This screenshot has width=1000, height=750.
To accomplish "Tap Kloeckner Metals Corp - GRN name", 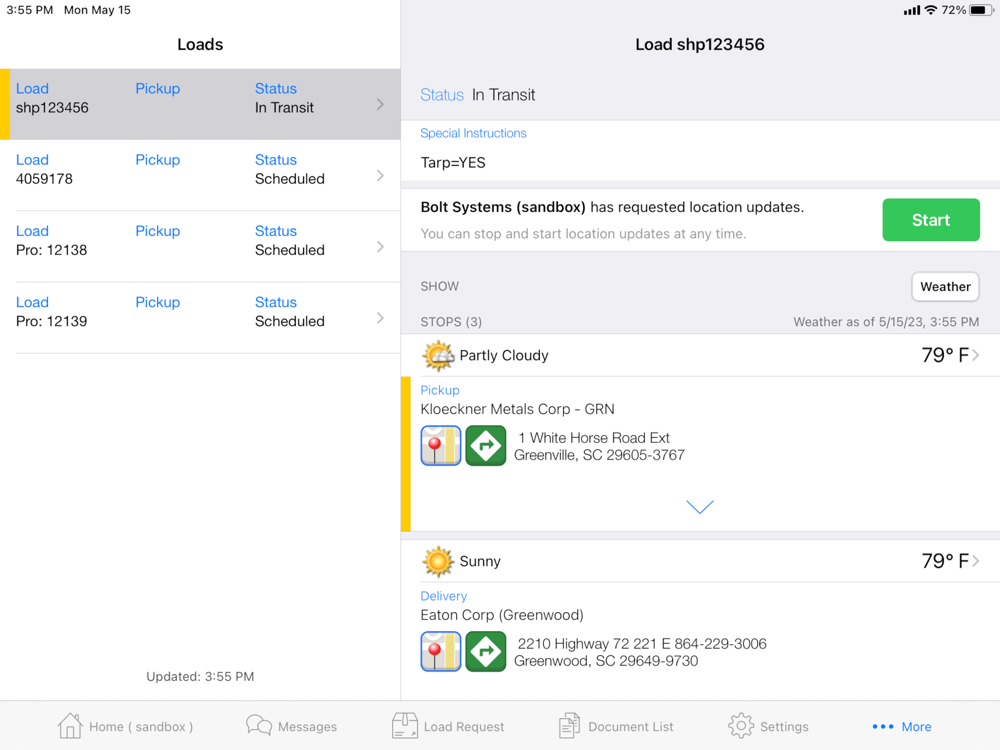I will (517, 409).
